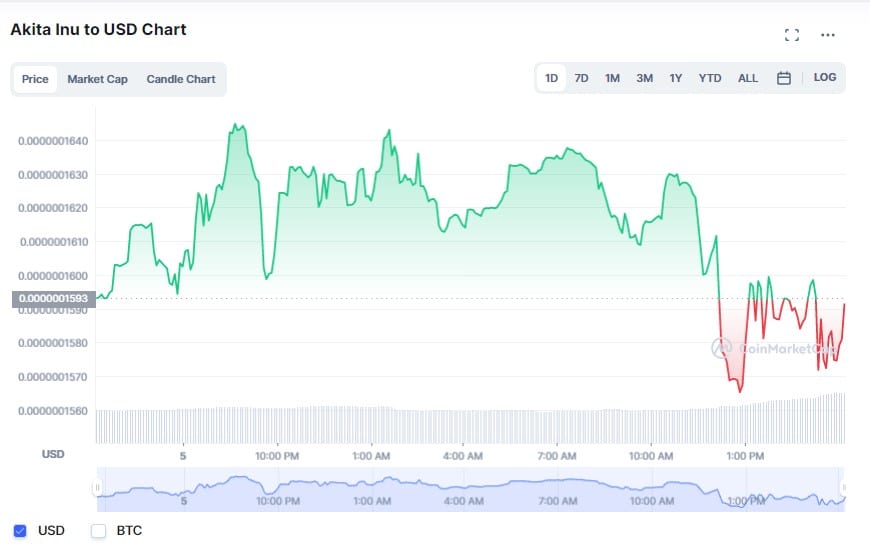Viewport: 870px width, 545px height.
Task: Click the 1:00 PM main axis label
Action: tap(745, 456)
